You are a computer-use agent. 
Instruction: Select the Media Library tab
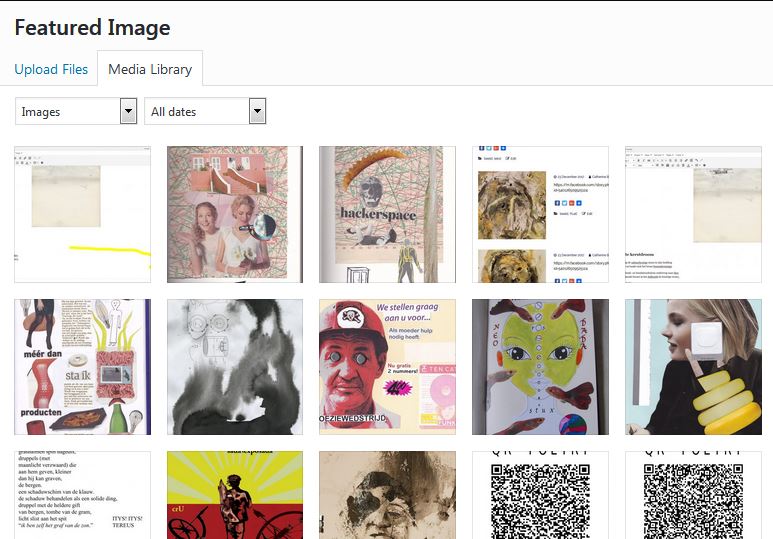coord(150,69)
